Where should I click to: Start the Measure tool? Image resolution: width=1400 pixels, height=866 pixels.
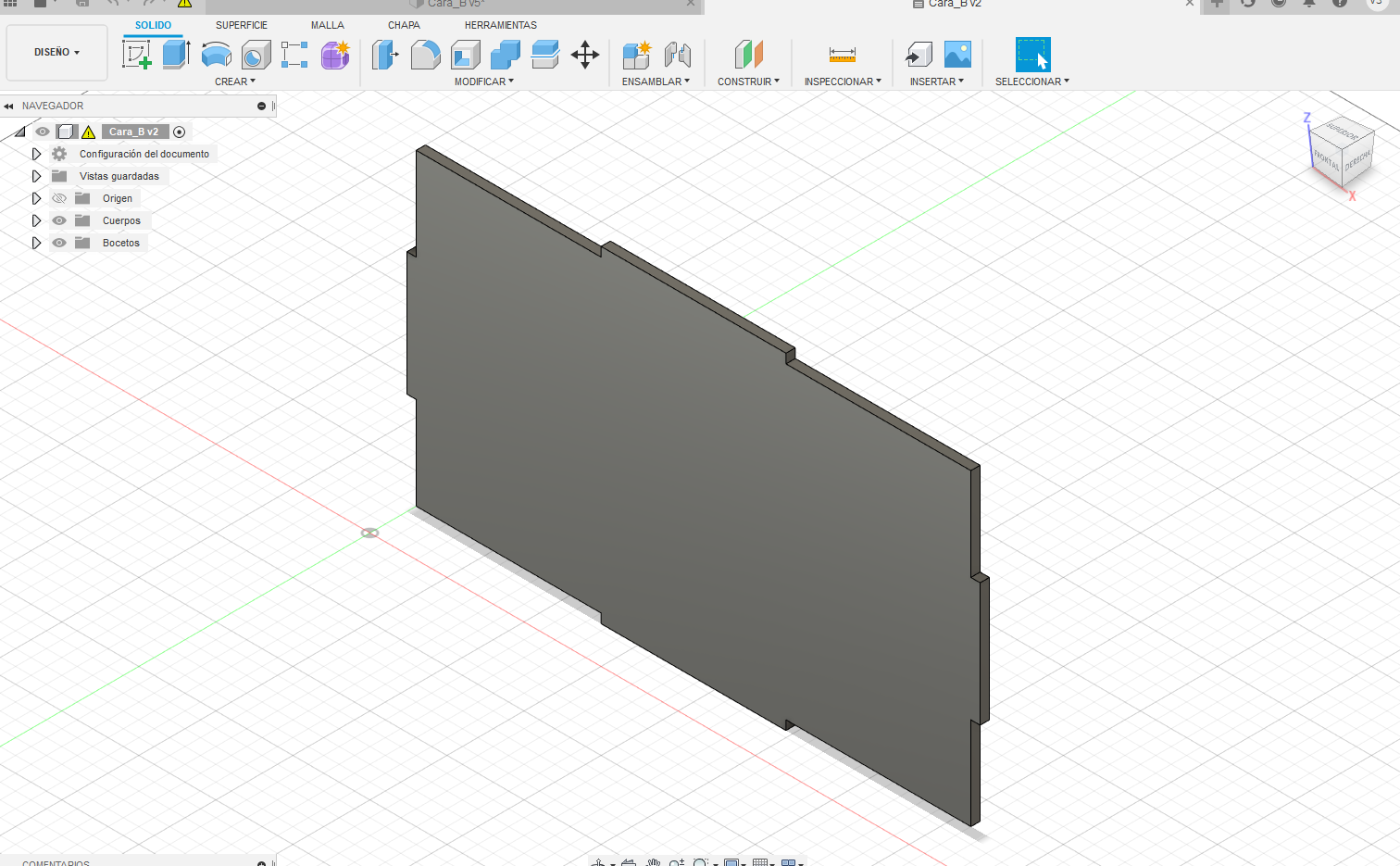pos(843,55)
